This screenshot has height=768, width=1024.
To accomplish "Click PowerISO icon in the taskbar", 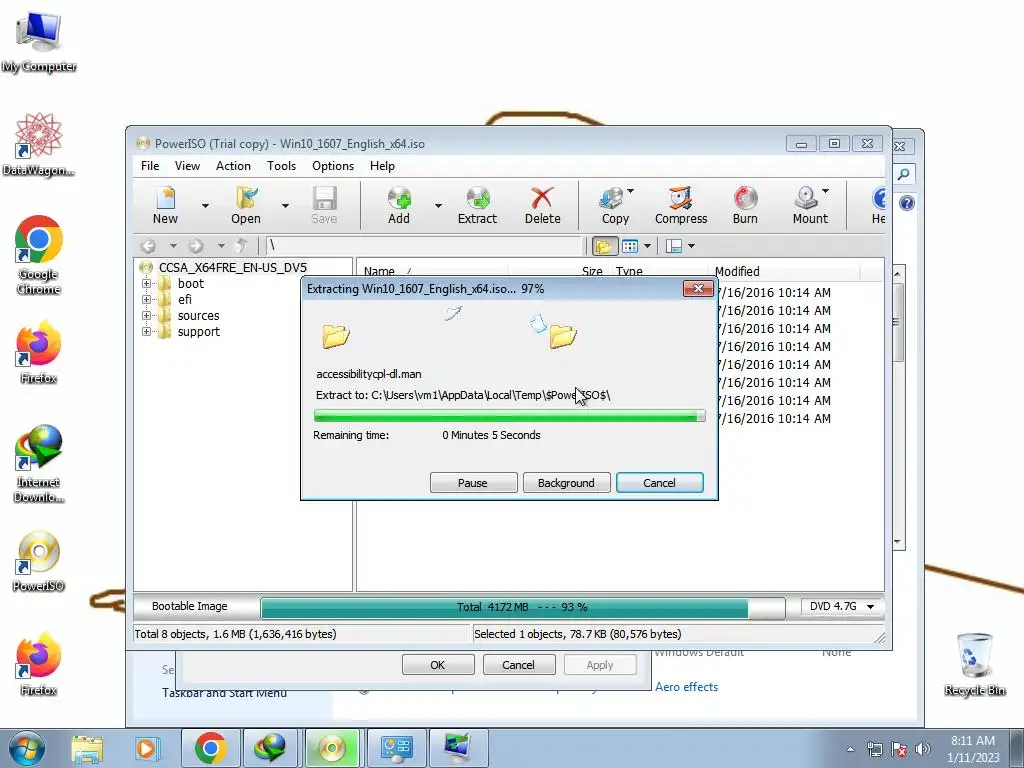I will (x=332, y=748).
